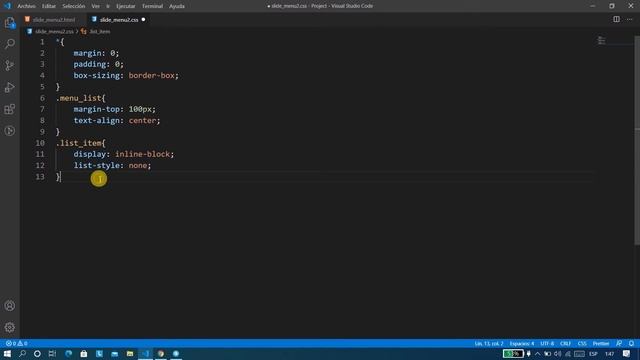Open Cortana circle on taskbar
Image resolution: width=640 pixels, height=360 pixels.
pyautogui.click(x=37, y=353)
